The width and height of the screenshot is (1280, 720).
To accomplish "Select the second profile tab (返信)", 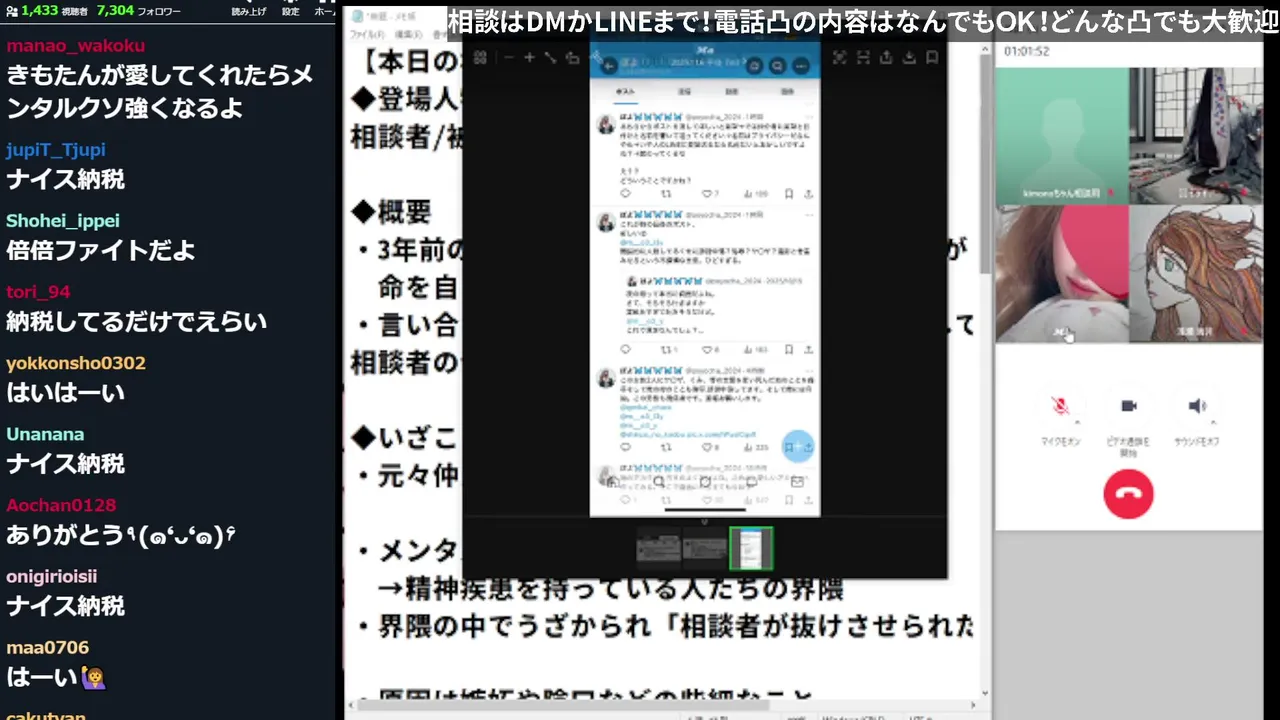I will (685, 91).
